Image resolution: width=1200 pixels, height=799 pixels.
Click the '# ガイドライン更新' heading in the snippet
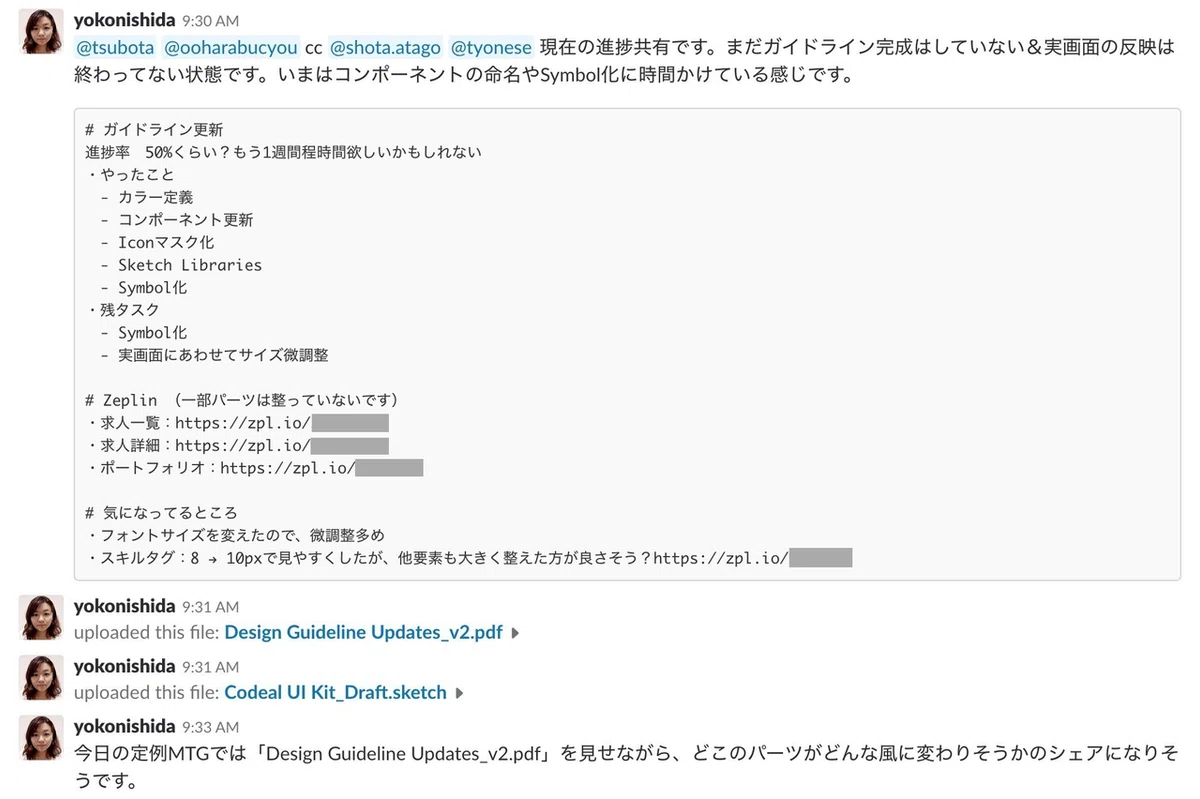point(155,130)
